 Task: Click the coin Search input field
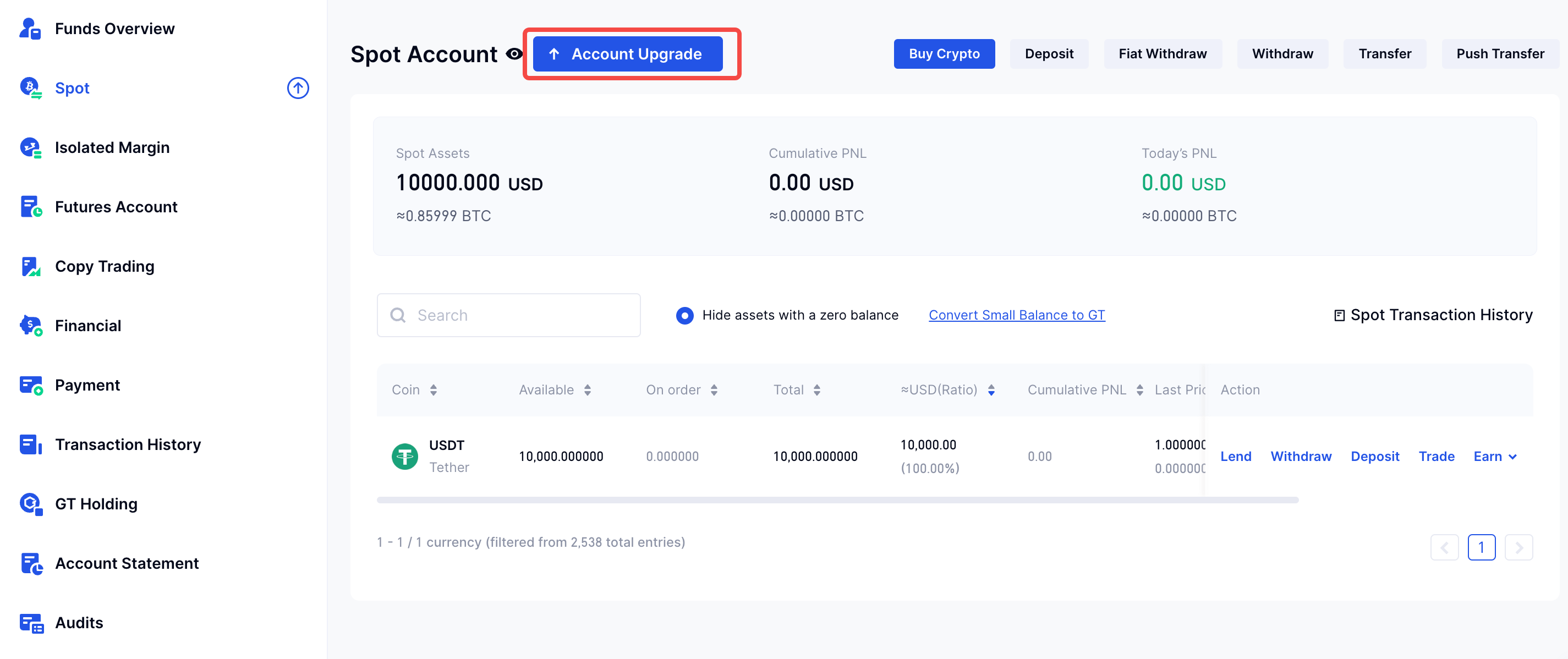508,315
